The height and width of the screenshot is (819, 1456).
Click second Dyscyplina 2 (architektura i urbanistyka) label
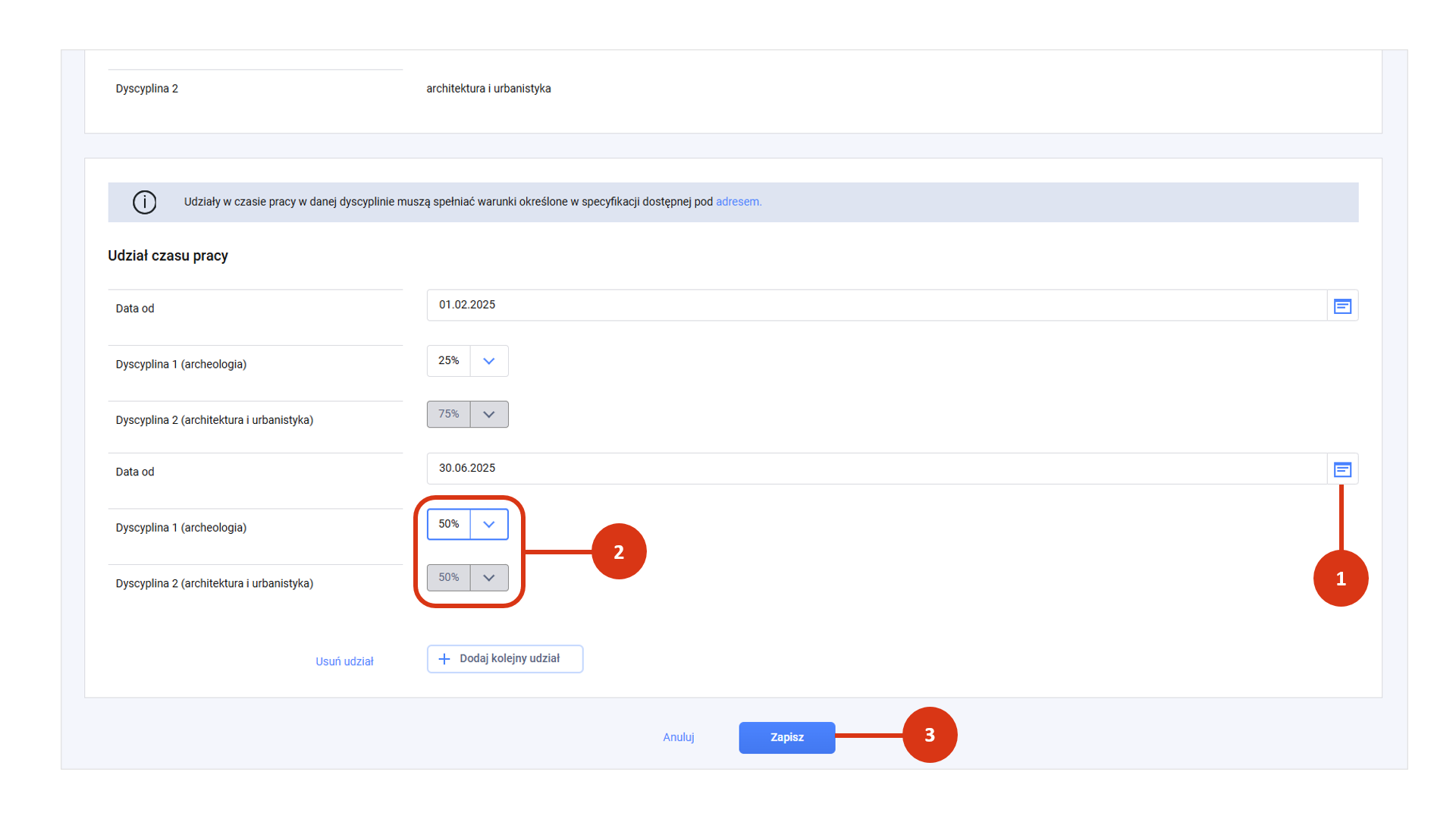pos(215,584)
